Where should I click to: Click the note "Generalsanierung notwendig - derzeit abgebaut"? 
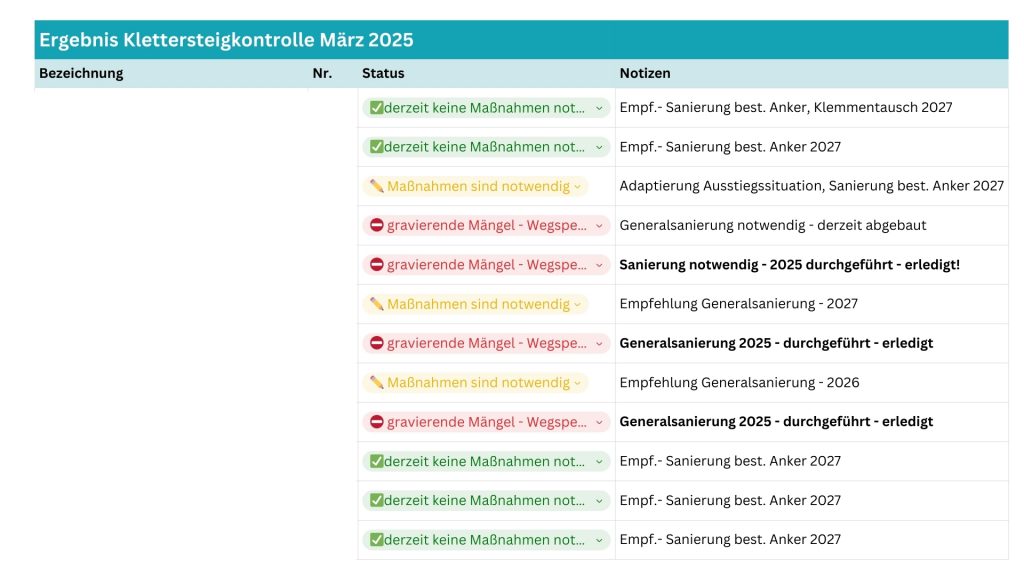pyautogui.click(x=772, y=226)
